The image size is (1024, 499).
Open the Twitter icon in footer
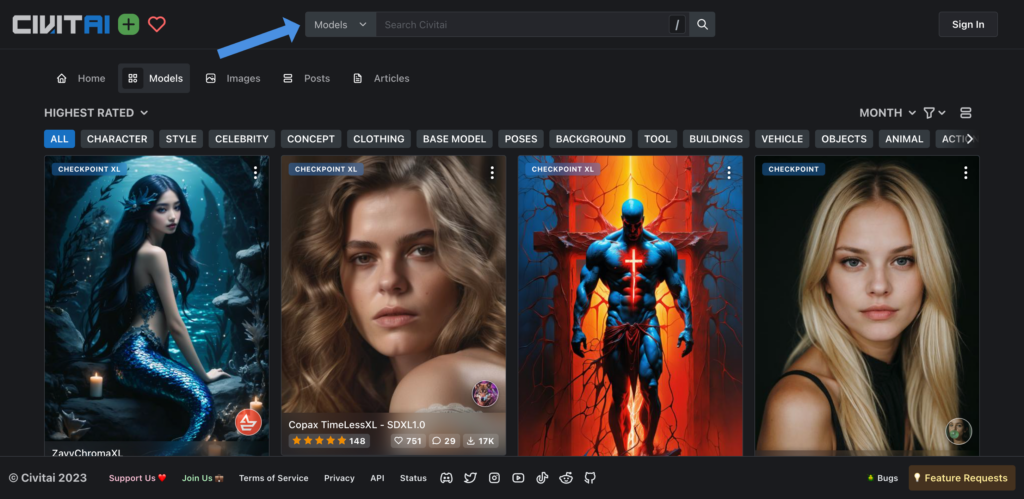[x=470, y=478]
